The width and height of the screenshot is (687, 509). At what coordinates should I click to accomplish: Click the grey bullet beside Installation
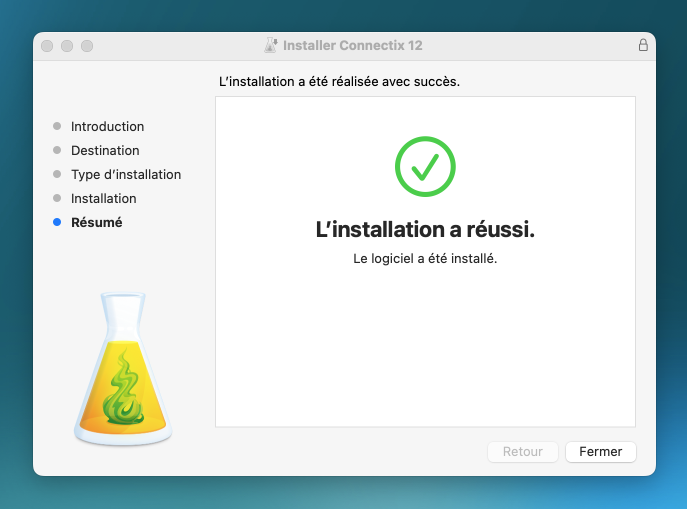pos(57,199)
